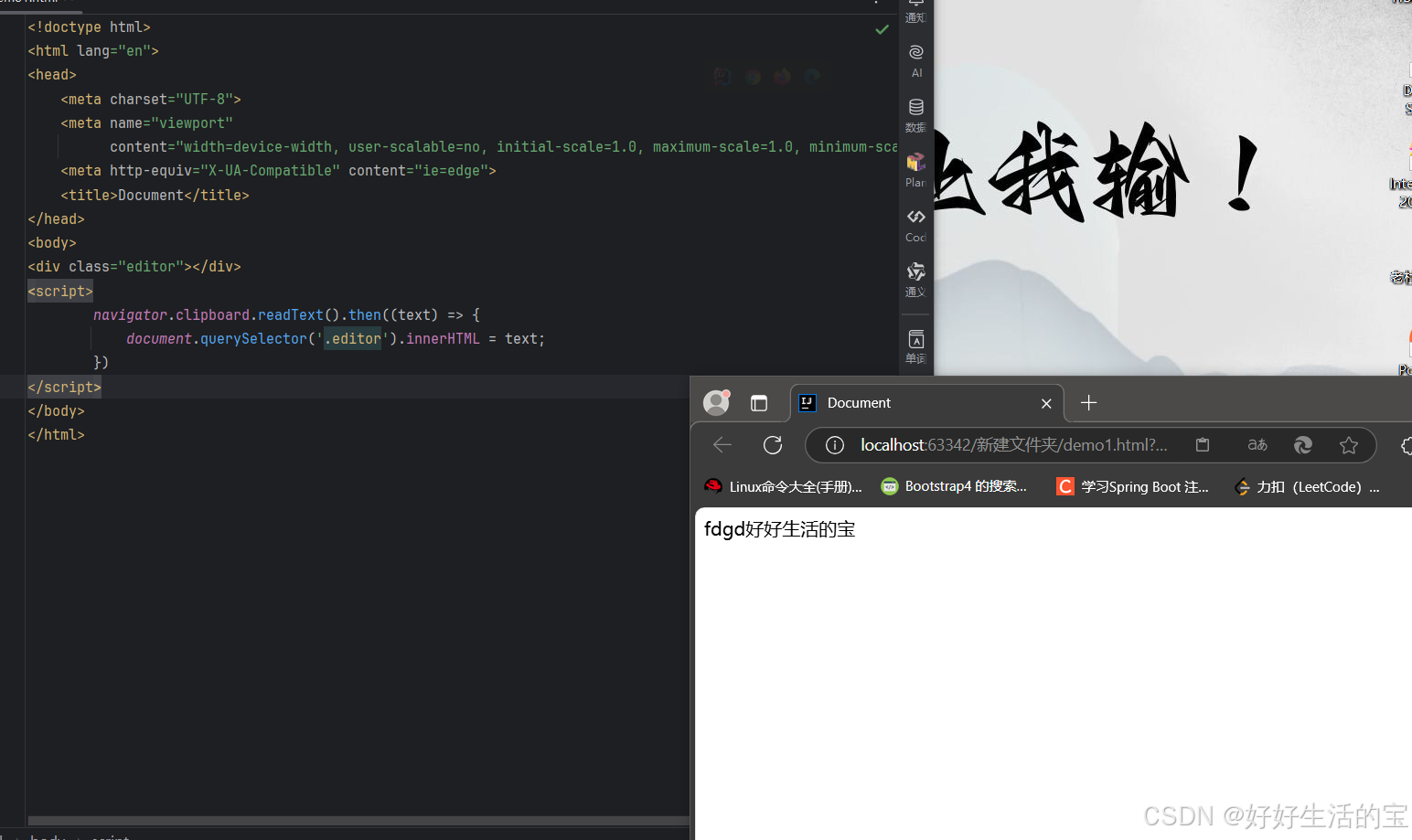Click the <html lang="en"> line
1412x840 pixels.
[93, 50]
